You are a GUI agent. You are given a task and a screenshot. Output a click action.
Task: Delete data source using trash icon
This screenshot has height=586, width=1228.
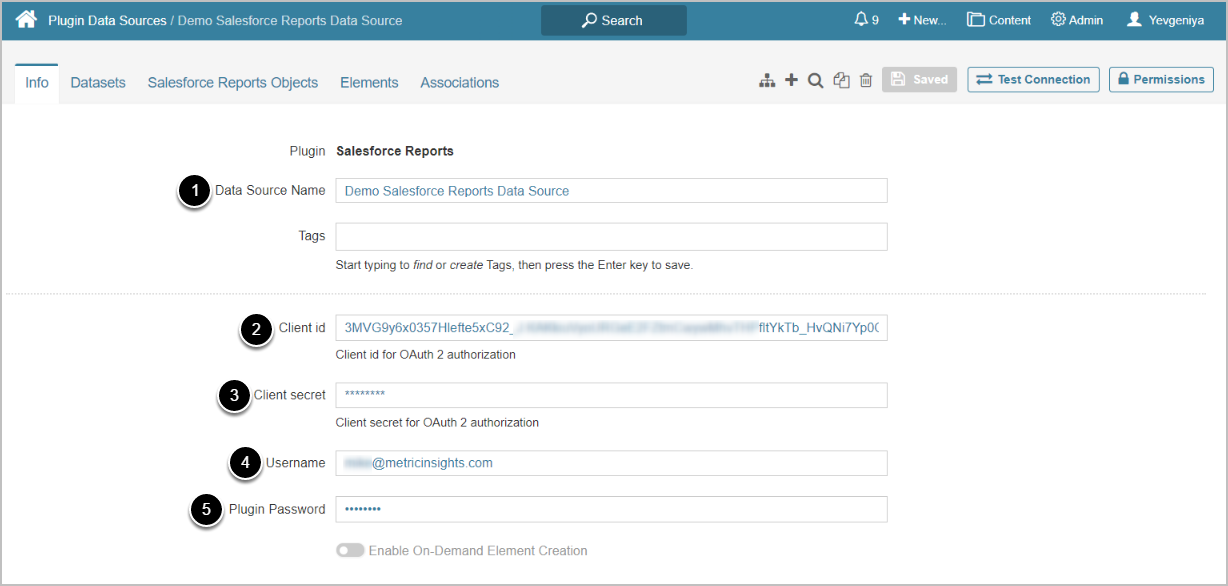[x=866, y=81]
